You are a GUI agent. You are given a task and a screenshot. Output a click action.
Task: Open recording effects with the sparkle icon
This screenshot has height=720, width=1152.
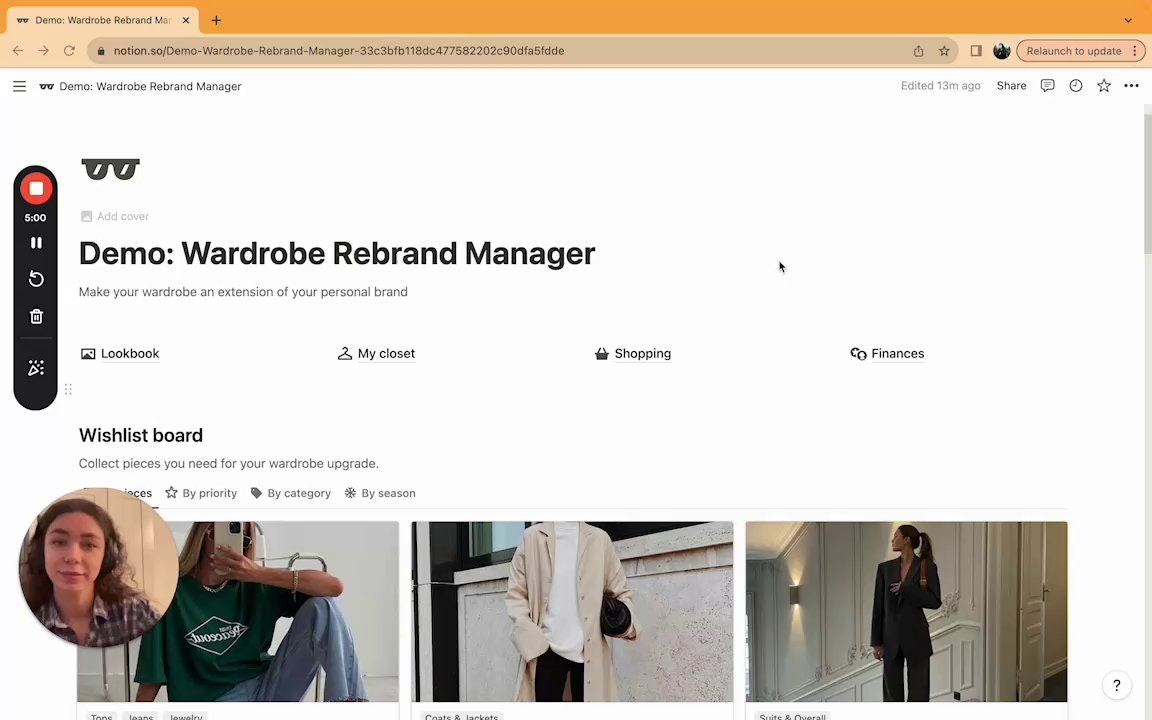pos(36,368)
